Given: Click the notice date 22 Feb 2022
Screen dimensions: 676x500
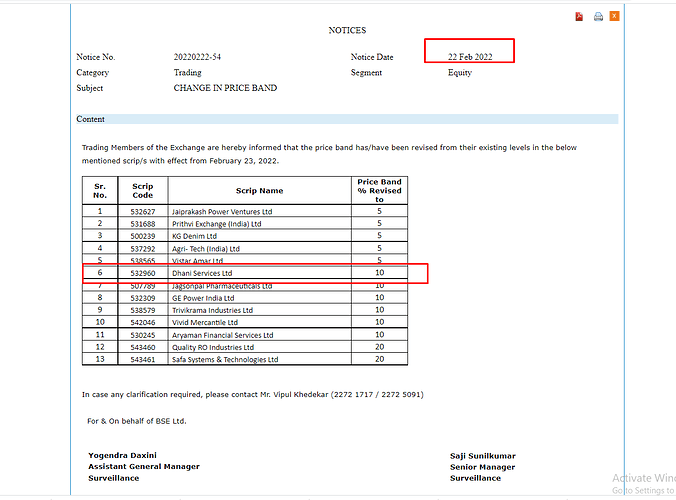Looking at the screenshot, I should pos(470,57).
